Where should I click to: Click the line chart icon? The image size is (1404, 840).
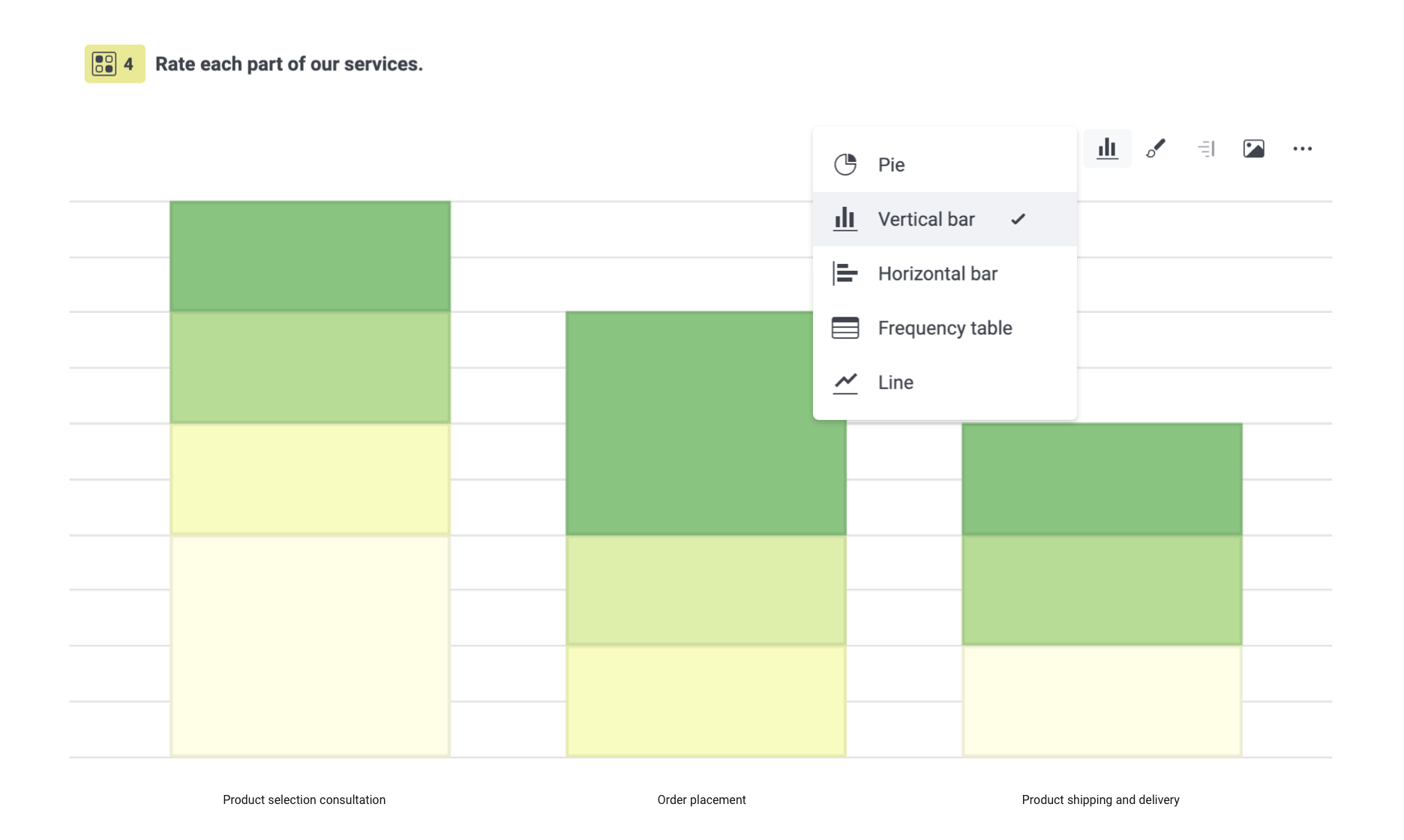click(845, 382)
